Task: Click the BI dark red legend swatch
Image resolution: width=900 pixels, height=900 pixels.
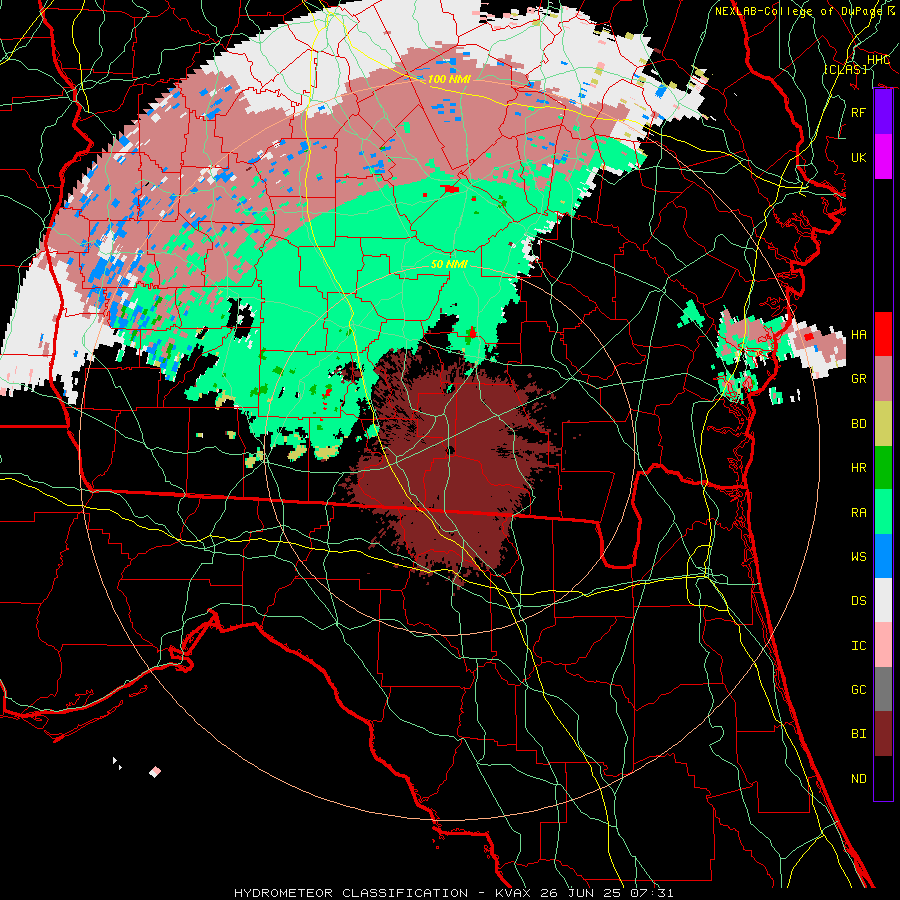Action: (x=883, y=734)
